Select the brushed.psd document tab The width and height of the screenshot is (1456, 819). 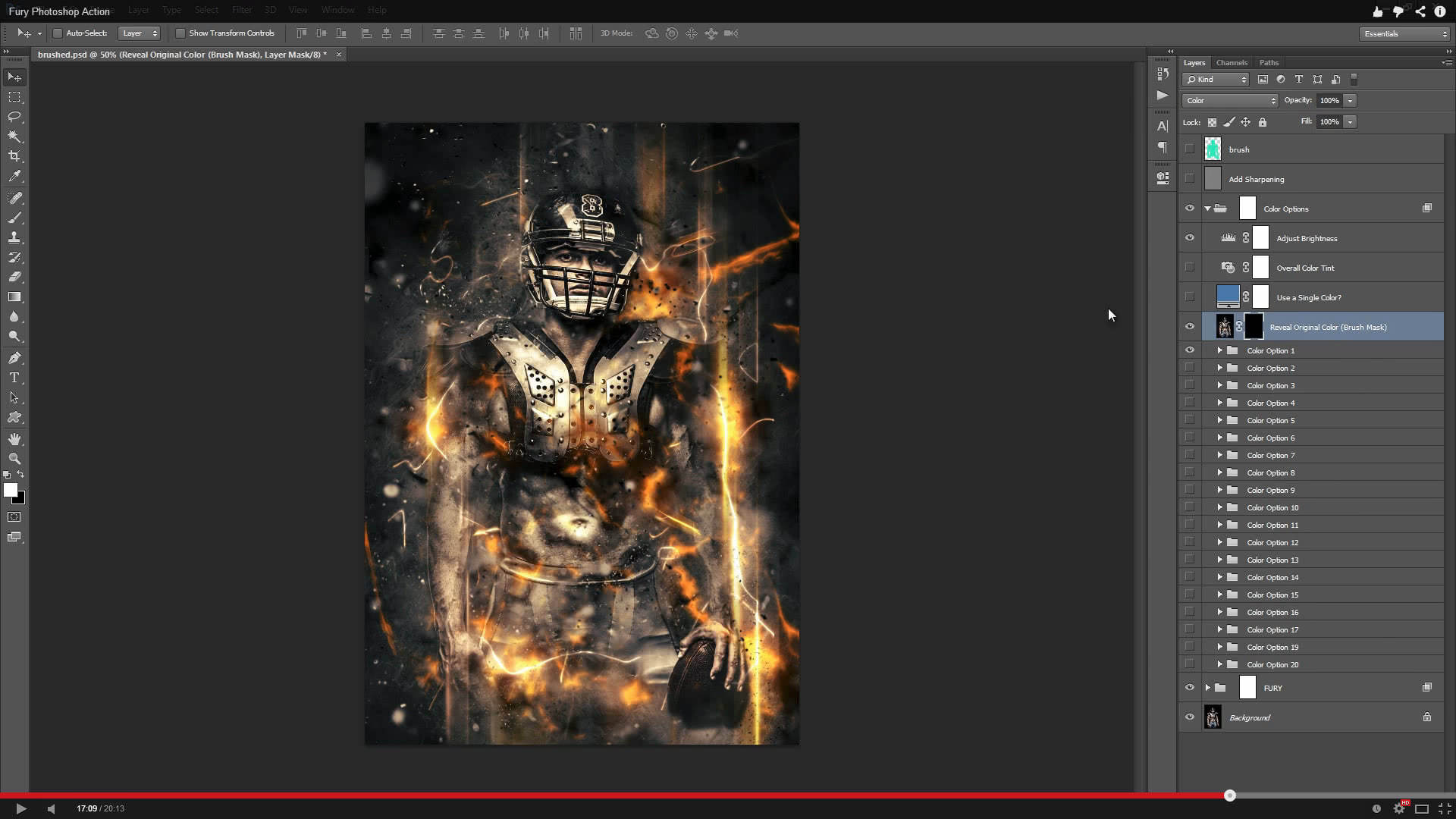pos(182,55)
